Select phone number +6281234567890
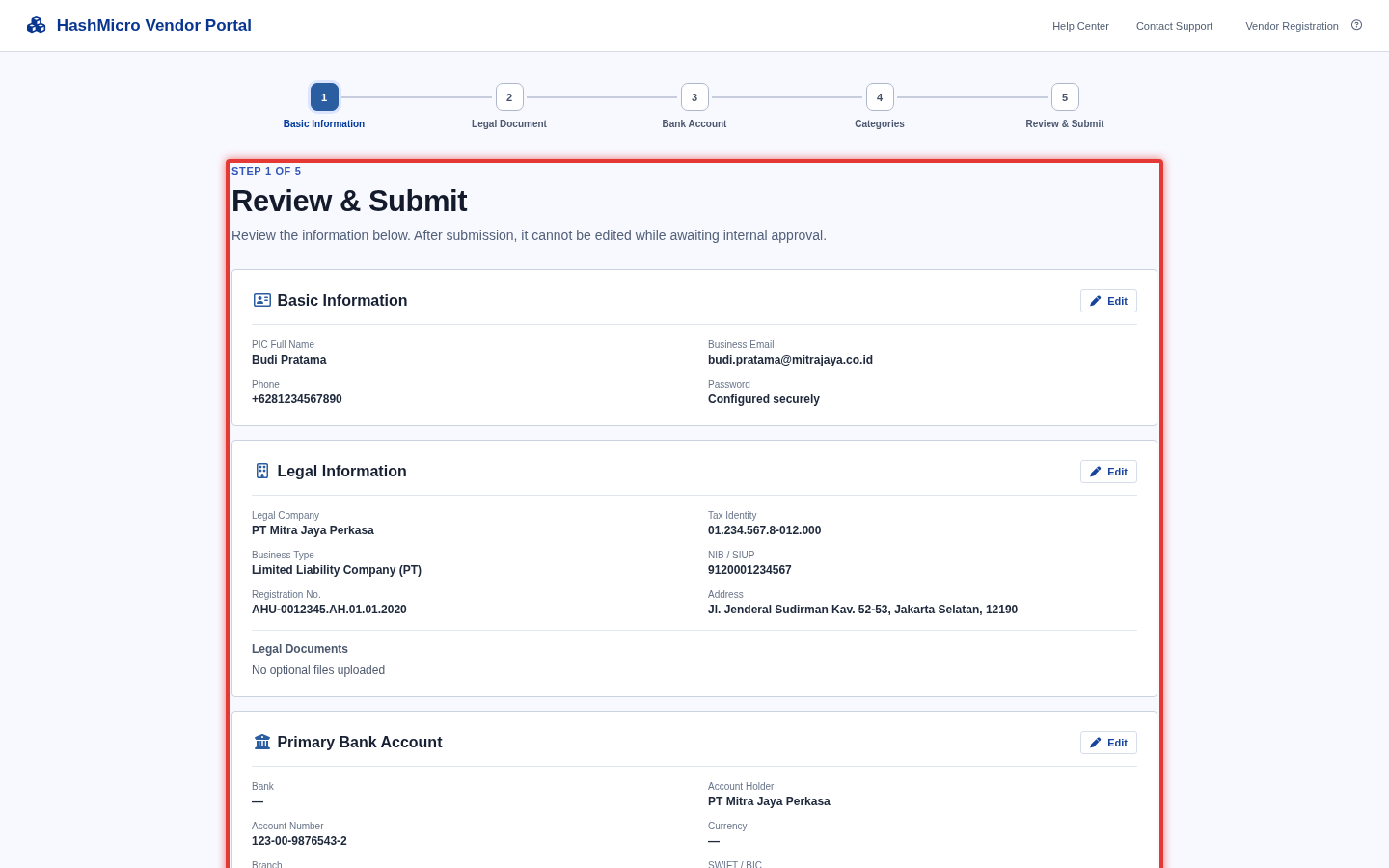The image size is (1389, 868). (x=297, y=399)
